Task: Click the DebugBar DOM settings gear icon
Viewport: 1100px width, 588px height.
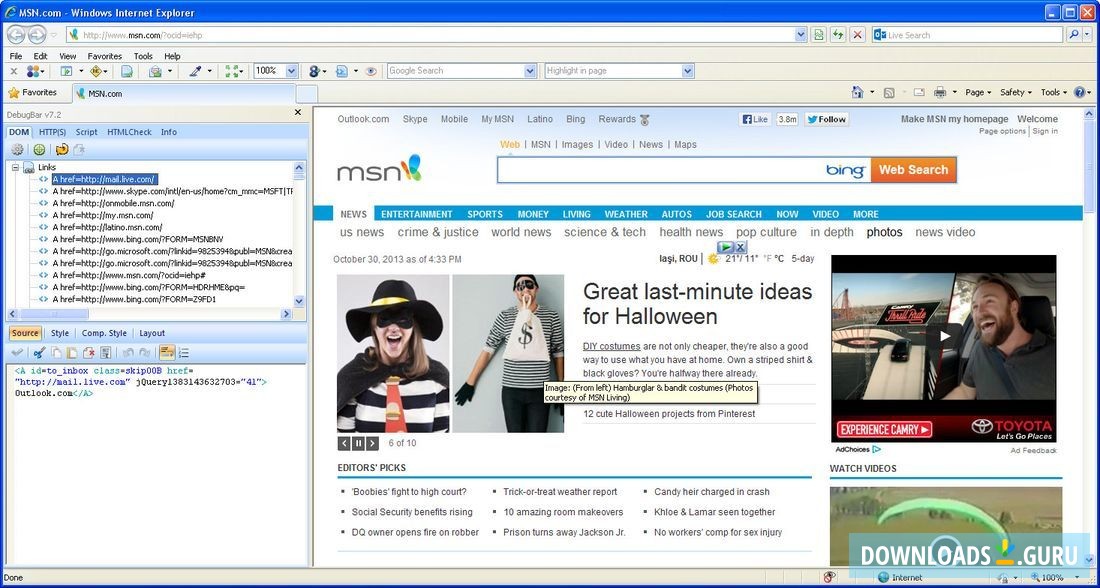Action: coord(17,149)
